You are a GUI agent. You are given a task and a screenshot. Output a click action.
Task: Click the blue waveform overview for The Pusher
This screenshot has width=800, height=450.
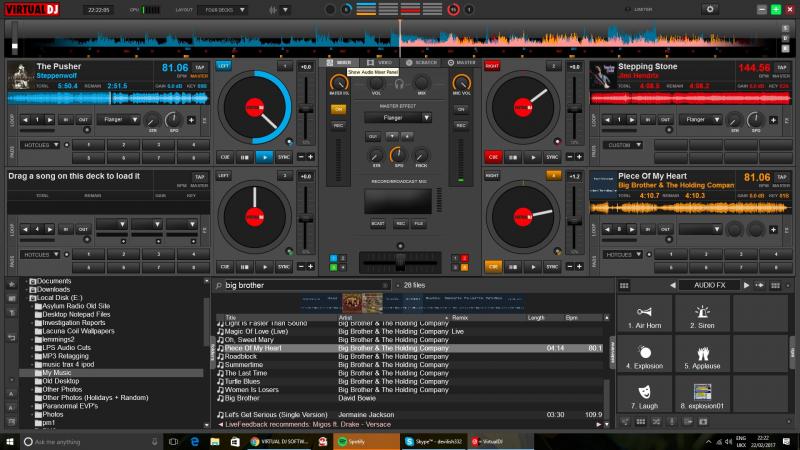click(108, 97)
